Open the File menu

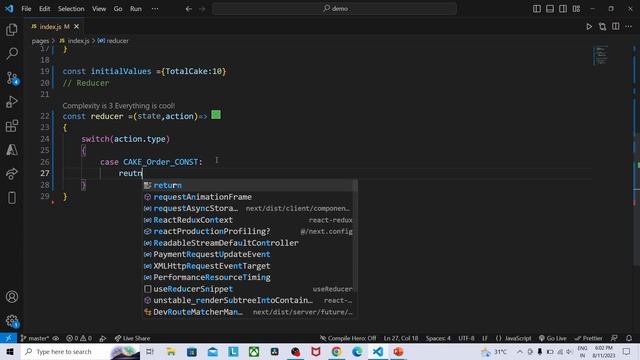coord(26,9)
